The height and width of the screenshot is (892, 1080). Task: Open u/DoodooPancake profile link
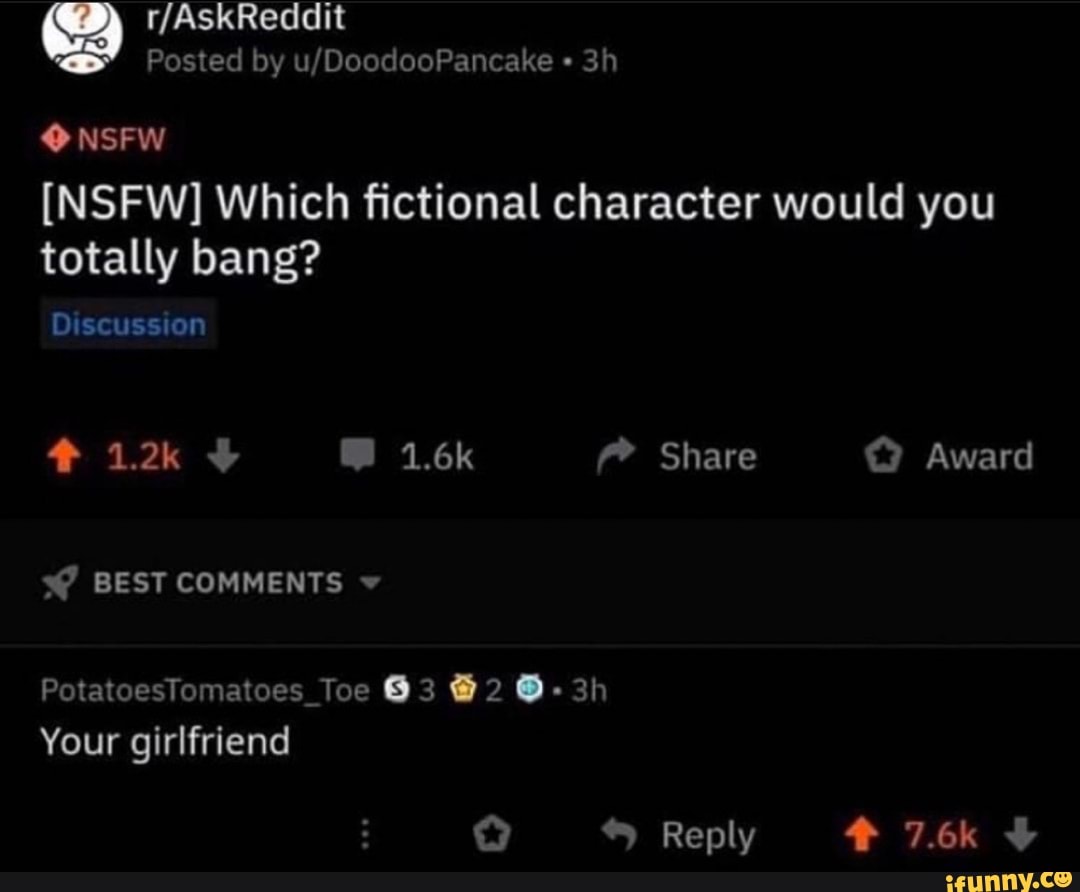[x=423, y=61]
